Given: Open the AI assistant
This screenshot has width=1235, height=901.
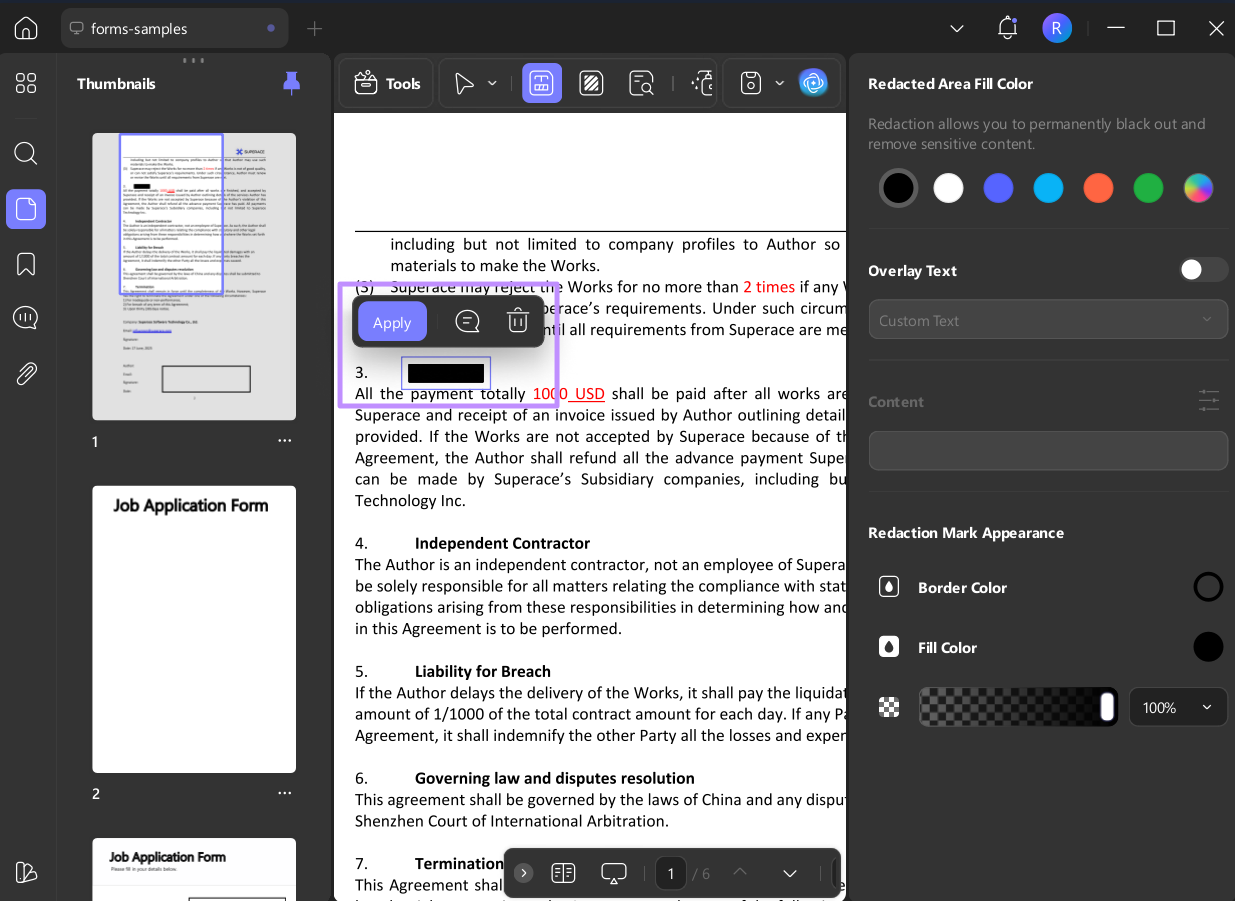Looking at the screenshot, I should coord(814,83).
